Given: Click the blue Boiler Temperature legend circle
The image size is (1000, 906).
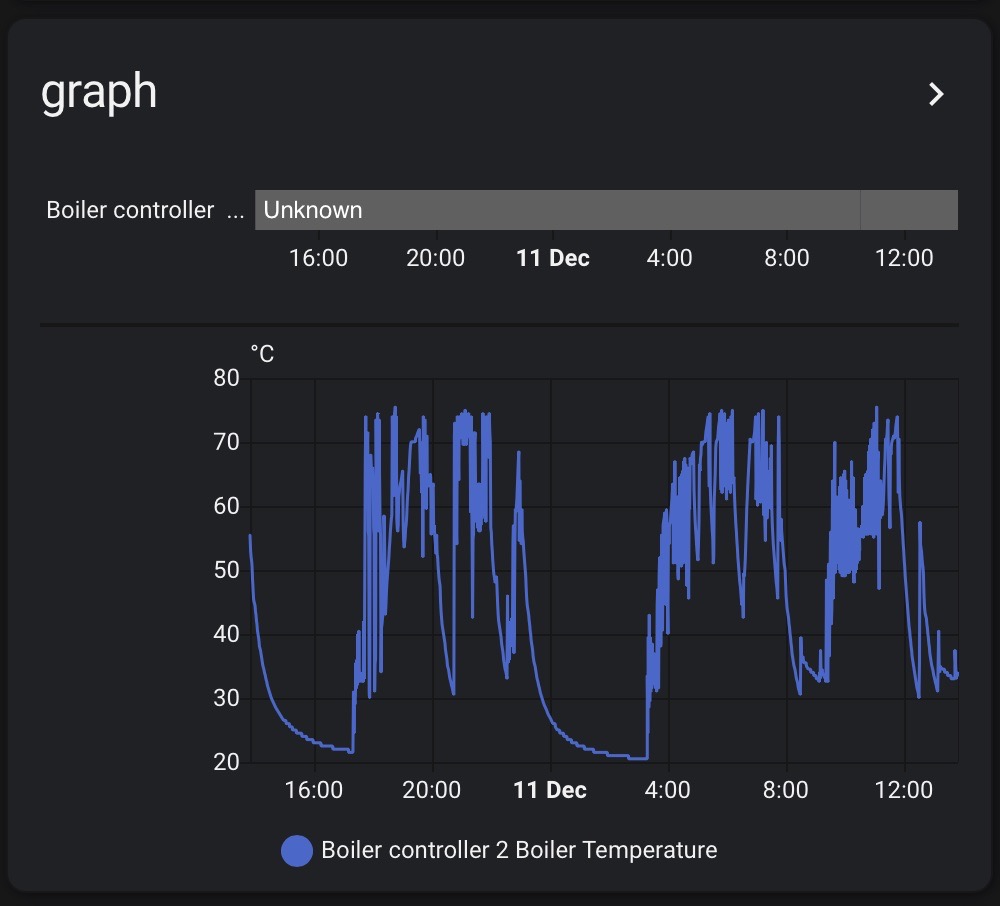Looking at the screenshot, I should [x=297, y=851].
